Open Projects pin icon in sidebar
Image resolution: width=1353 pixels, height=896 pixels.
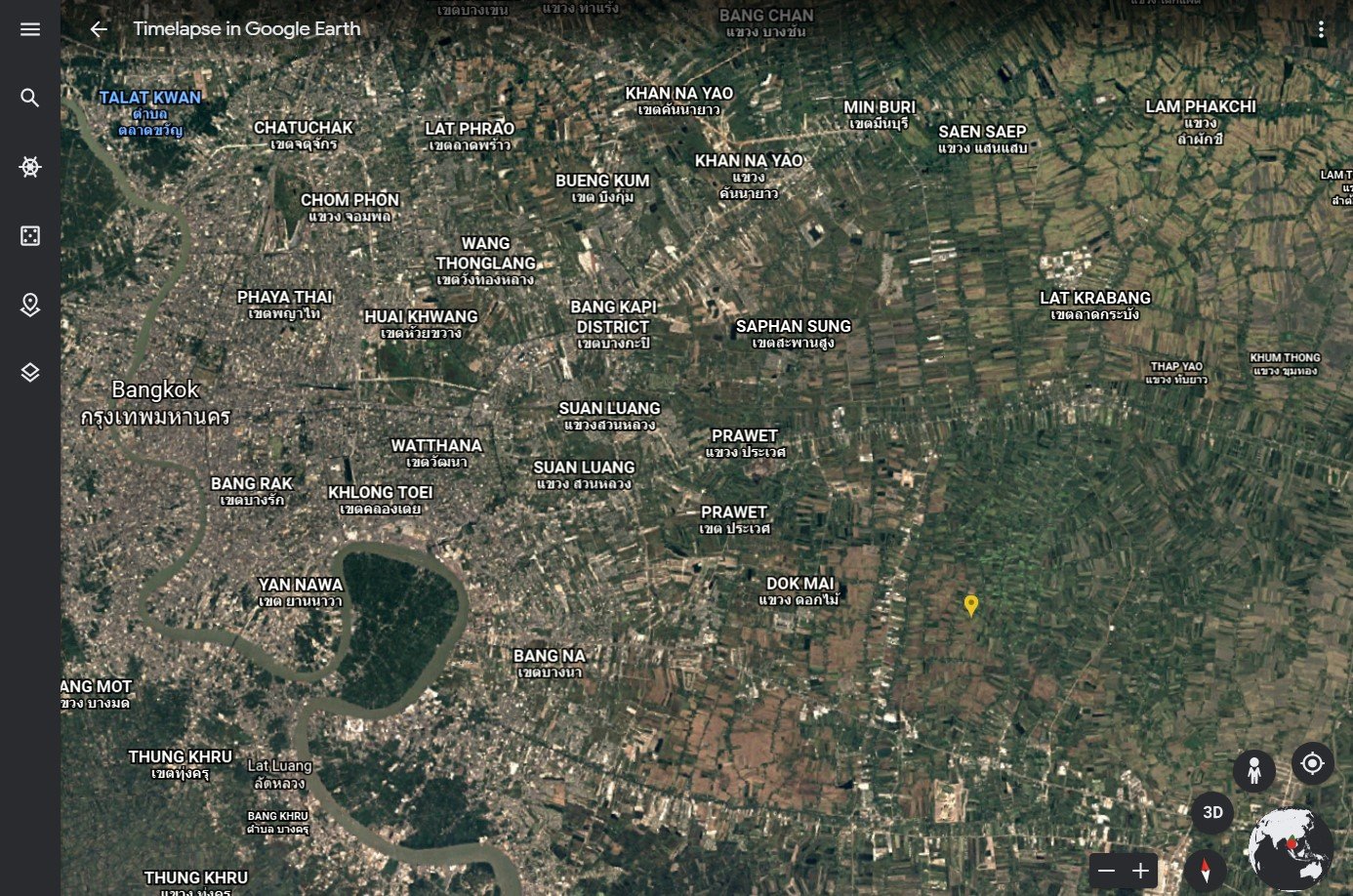[x=30, y=305]
